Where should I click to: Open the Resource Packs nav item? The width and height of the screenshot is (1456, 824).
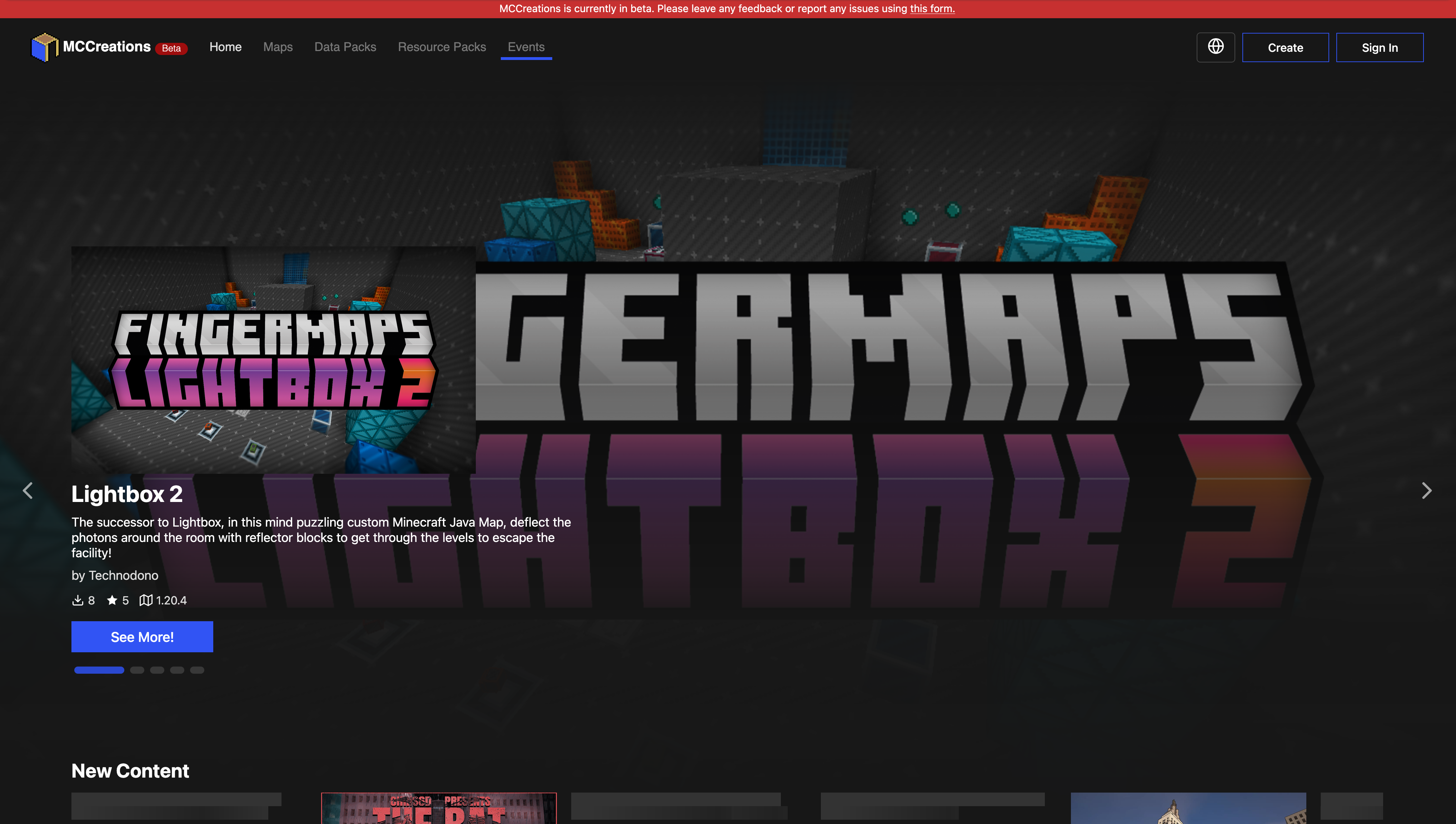[x=442, y=47]
